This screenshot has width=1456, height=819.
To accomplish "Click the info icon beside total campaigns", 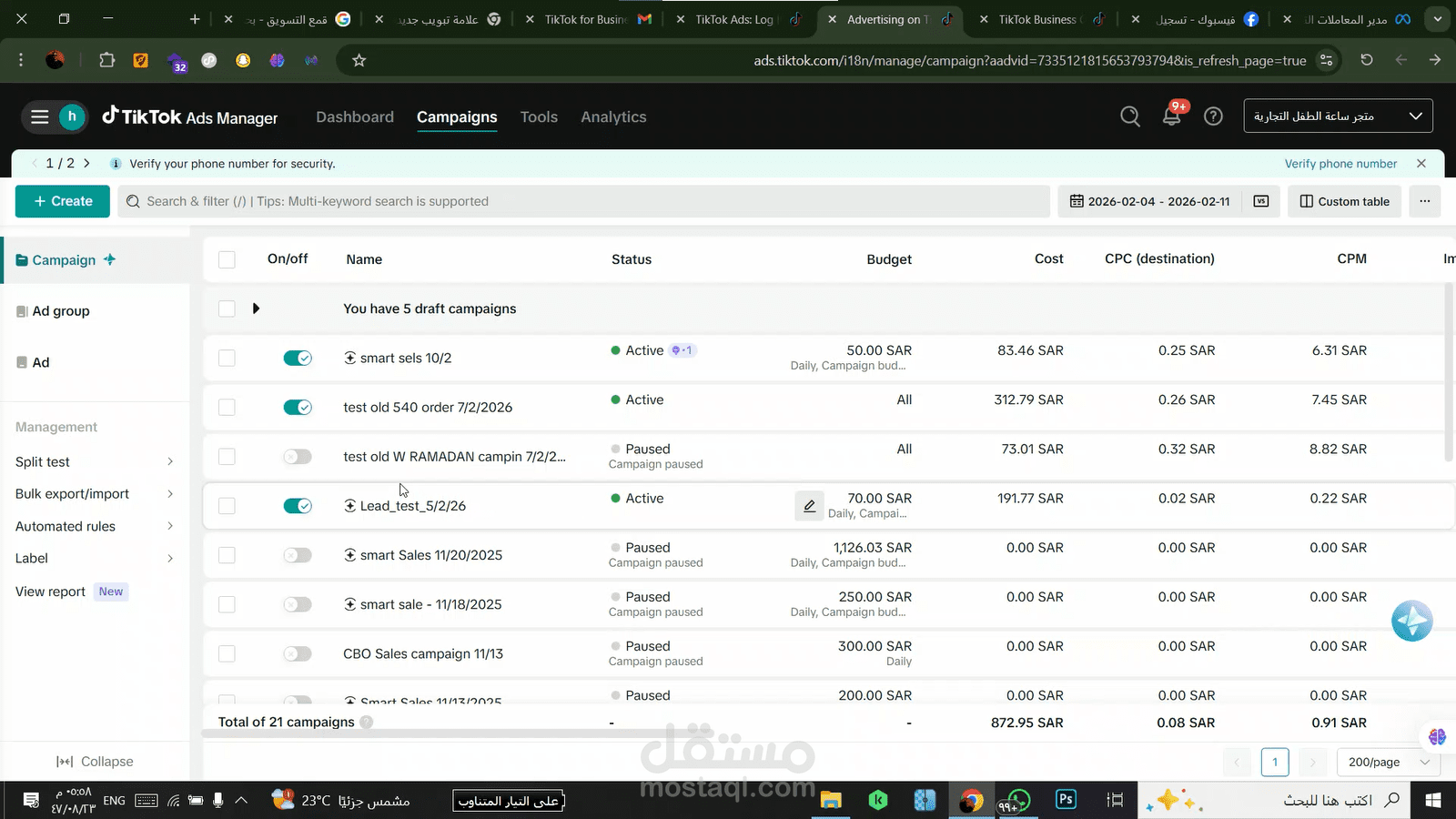I will (367, 723).
